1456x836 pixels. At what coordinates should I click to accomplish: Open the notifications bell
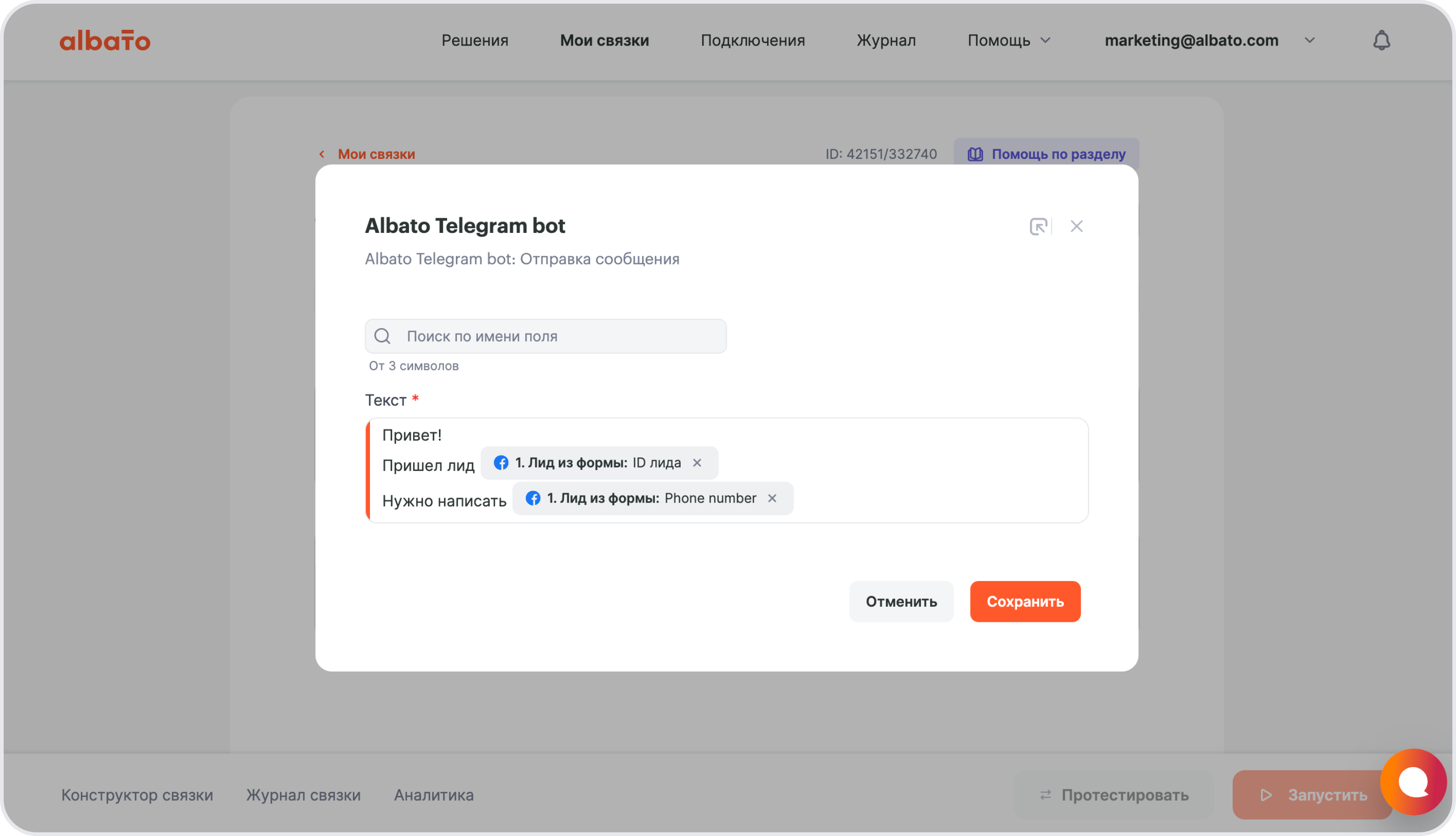1382,40
